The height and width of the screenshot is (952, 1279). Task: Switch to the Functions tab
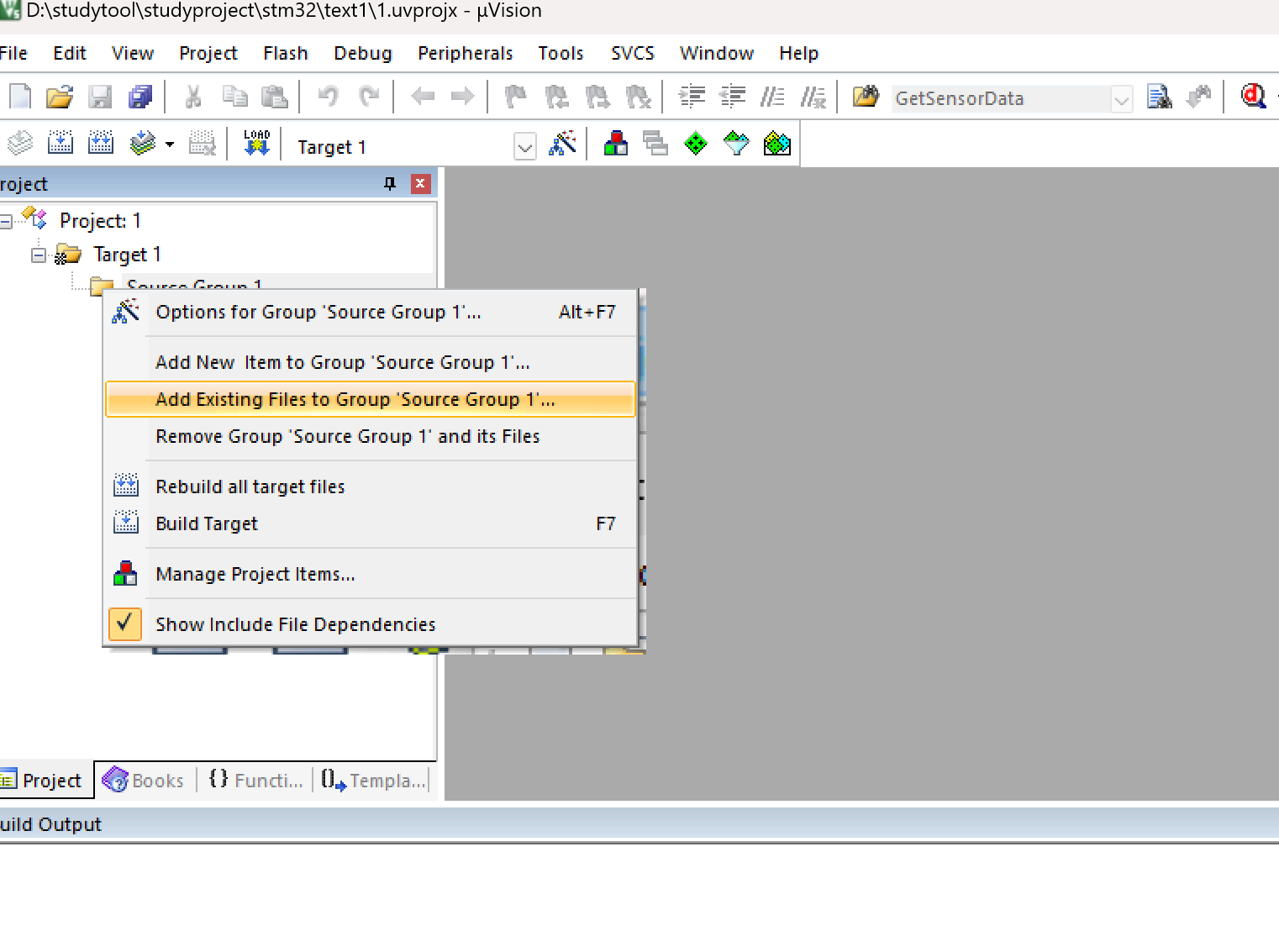pos(255,781)
